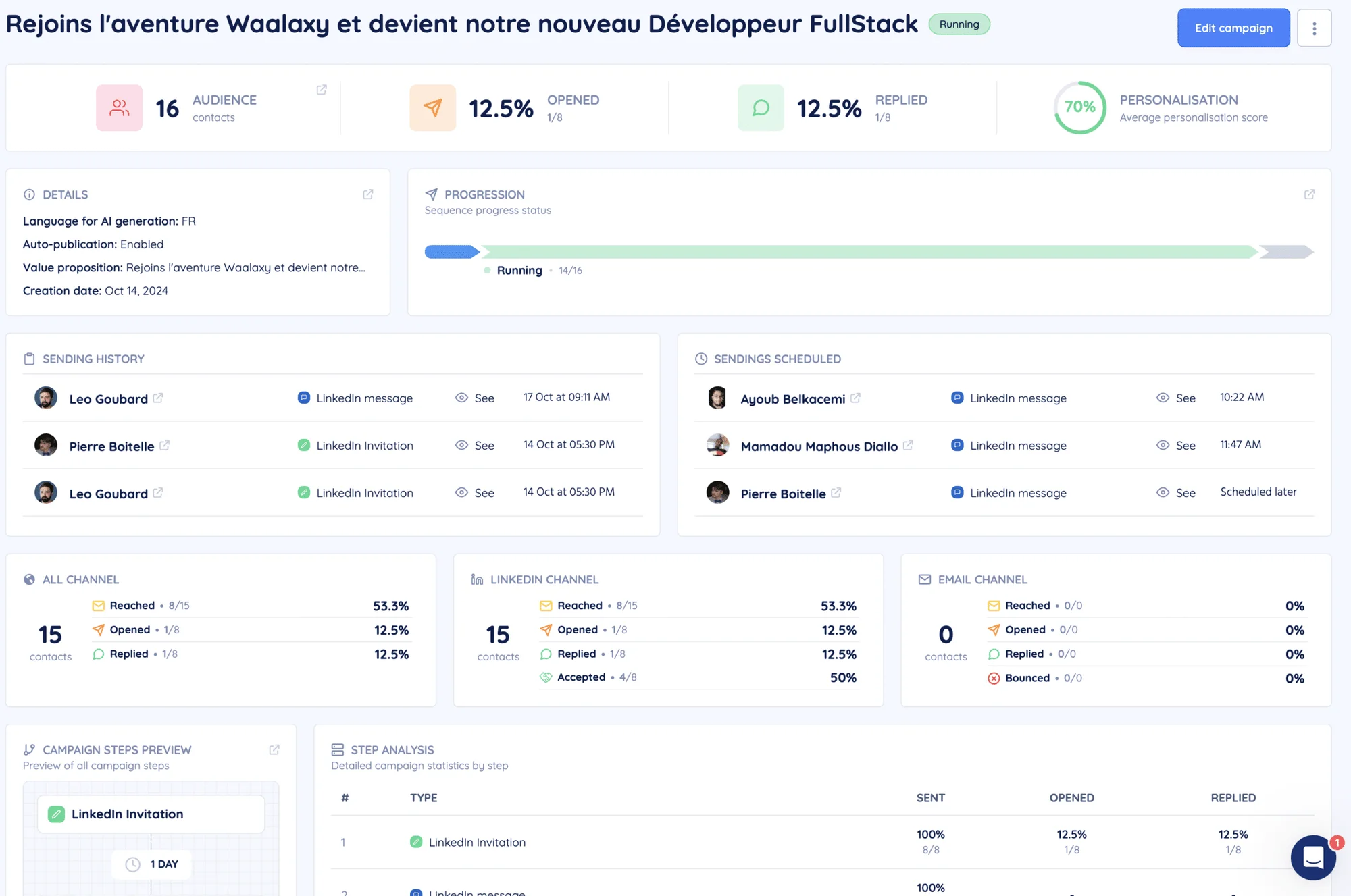
Task: Click the TYPE column header
Action: point(424,798)
